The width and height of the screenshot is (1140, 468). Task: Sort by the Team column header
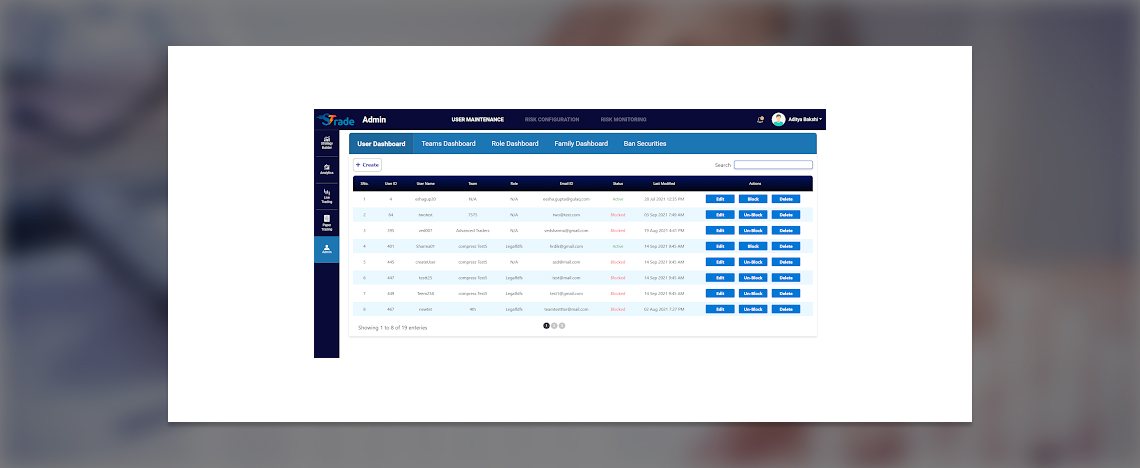(473, 184)
